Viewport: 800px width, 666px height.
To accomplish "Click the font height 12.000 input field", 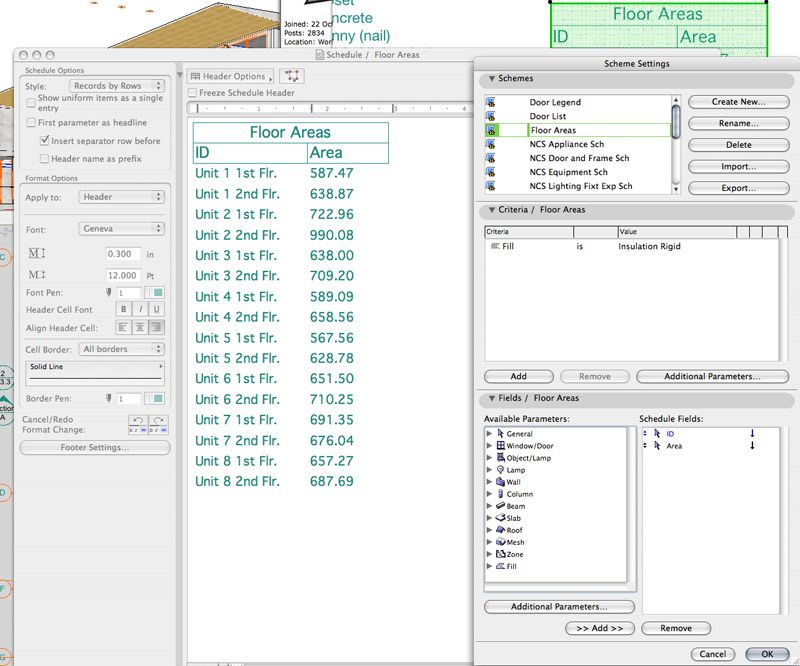I will pyautogui.click(x=124, y=275).
